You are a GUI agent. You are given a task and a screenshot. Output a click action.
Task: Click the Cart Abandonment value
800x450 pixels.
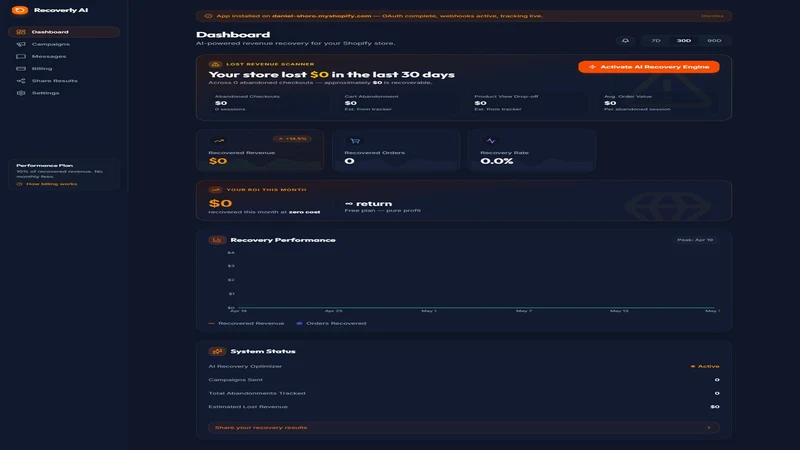click(351, 103)
